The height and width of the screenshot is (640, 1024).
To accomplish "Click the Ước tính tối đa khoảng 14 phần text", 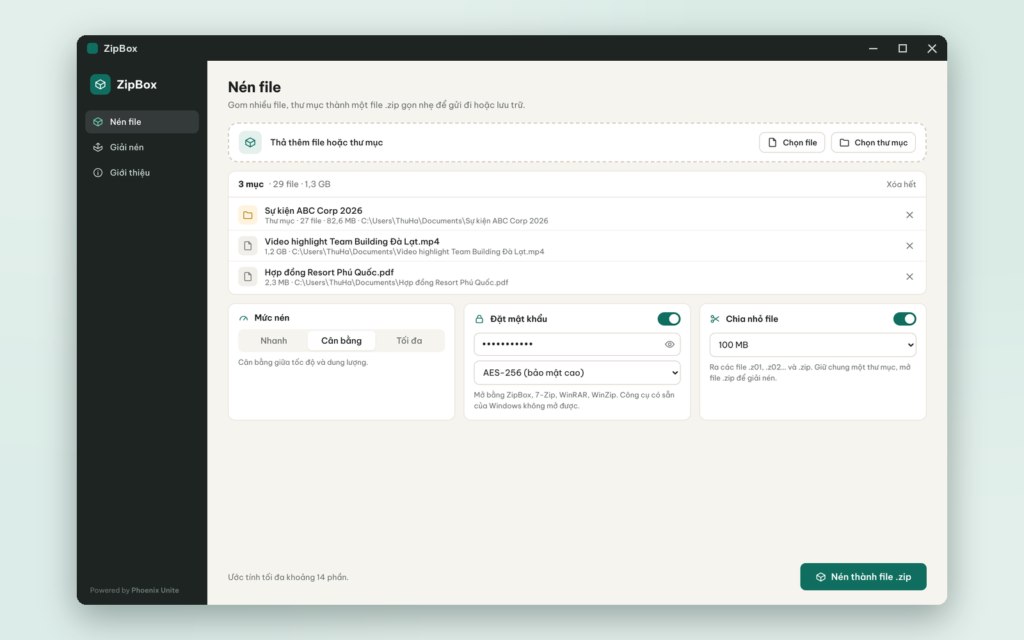I will 288,577.
